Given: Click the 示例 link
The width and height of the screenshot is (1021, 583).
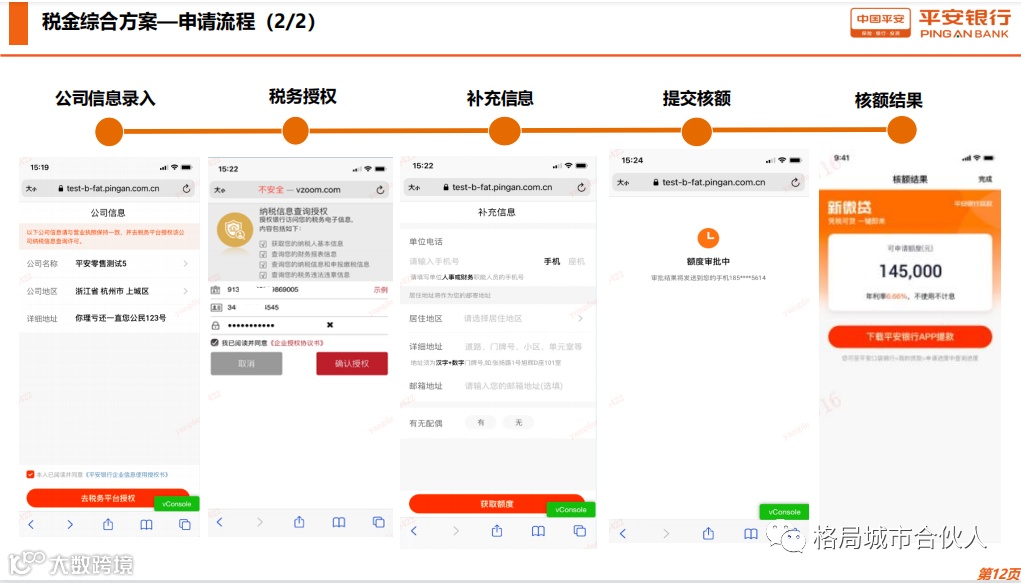Looking at the screenshot, I should (380, 290).
